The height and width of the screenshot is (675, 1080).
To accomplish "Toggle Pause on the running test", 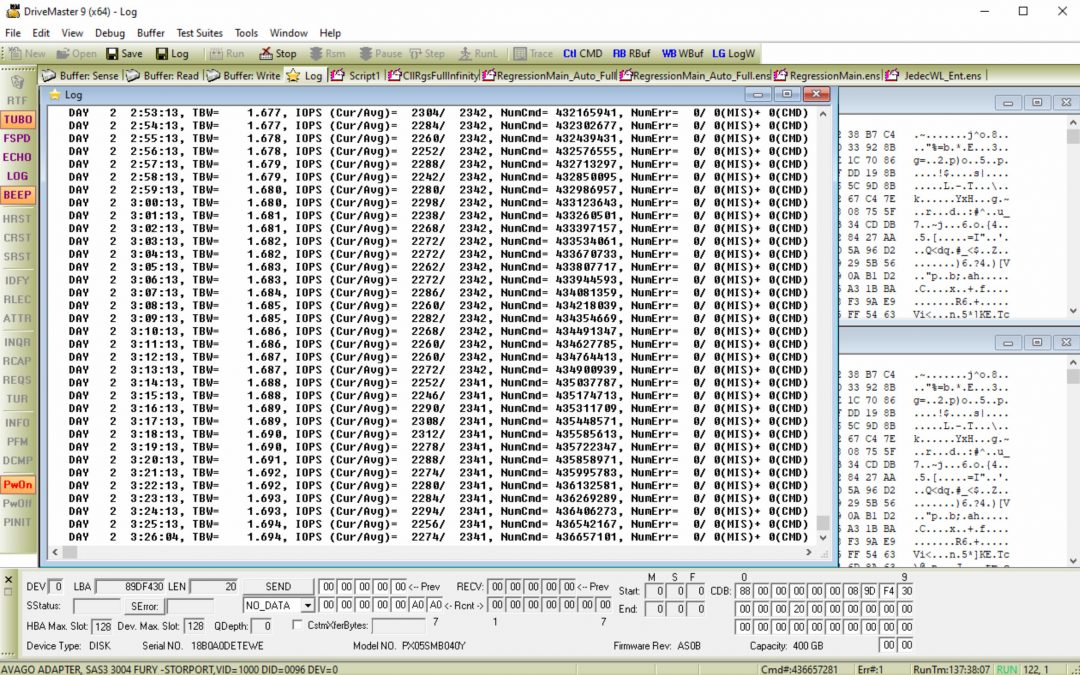I will pyautogui.click(x=378, y=53).
